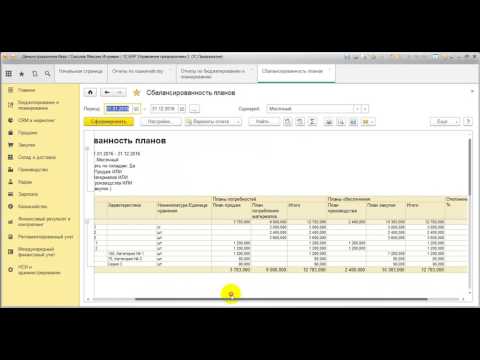The width and height of the screenshot is (480, 360).
Task: Click the Настройки button
Action: (x=161, y=122)
